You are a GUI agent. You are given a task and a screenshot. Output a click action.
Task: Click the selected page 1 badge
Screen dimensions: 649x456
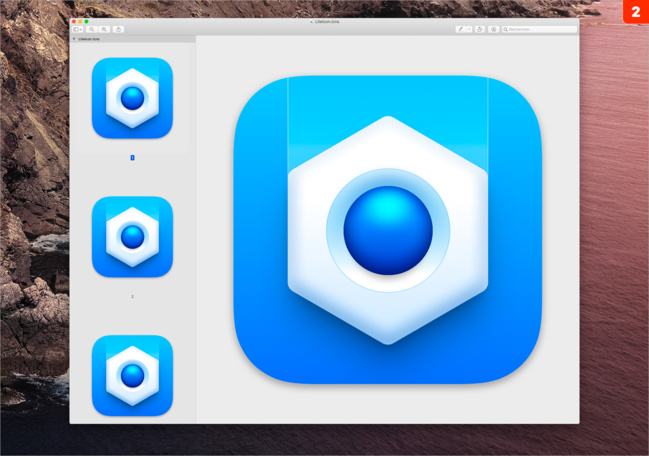[132, 158]
